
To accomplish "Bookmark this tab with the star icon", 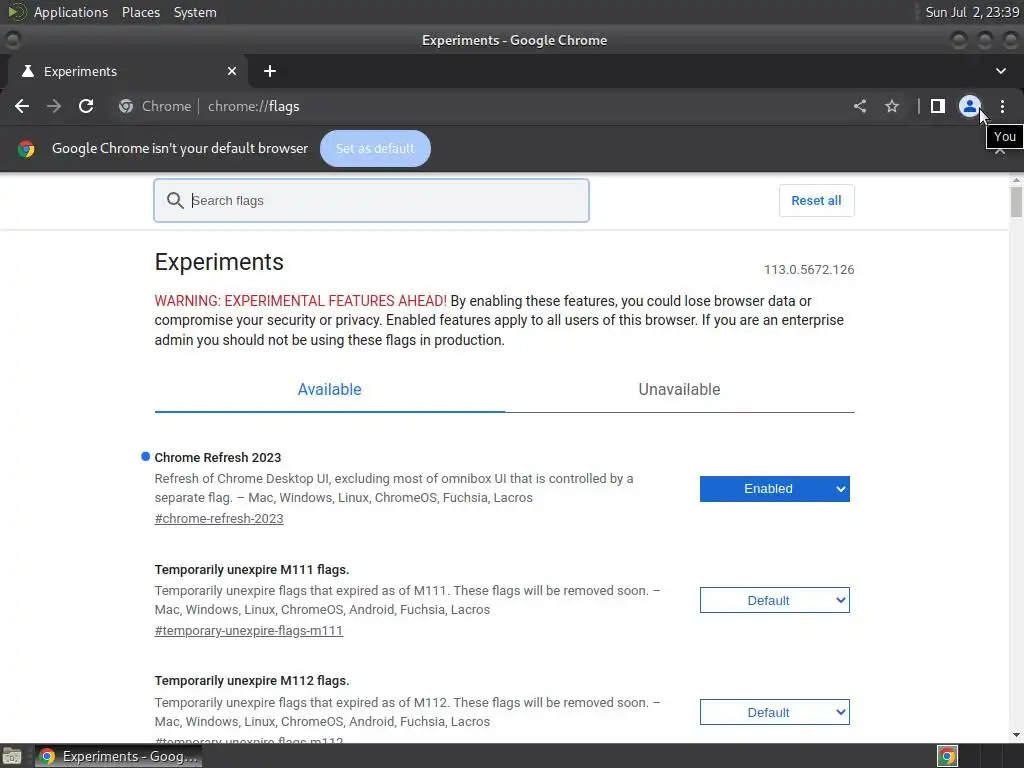I will 892,106.
